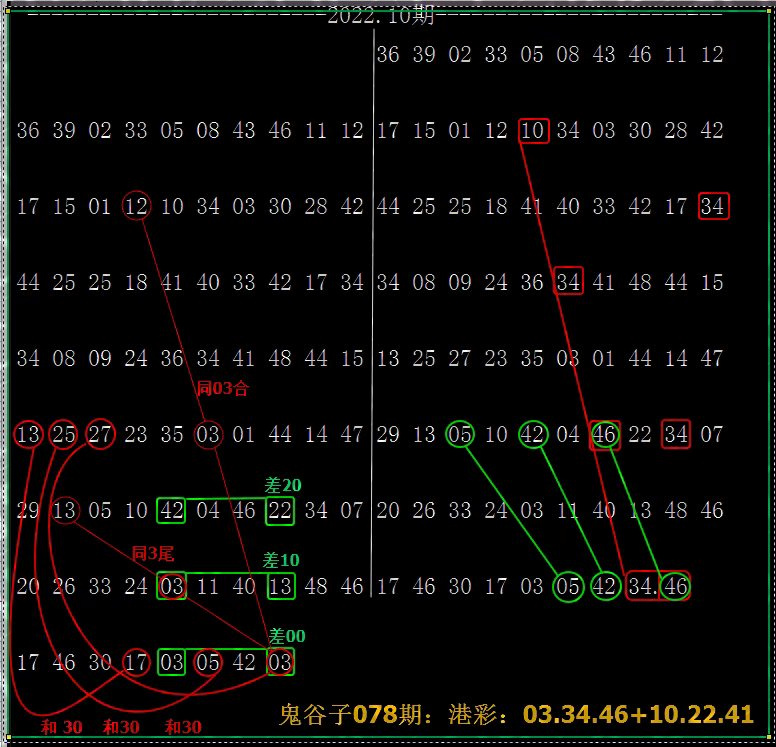Click the green label 差20
This screenshot has height=747, width=776.
283,485
